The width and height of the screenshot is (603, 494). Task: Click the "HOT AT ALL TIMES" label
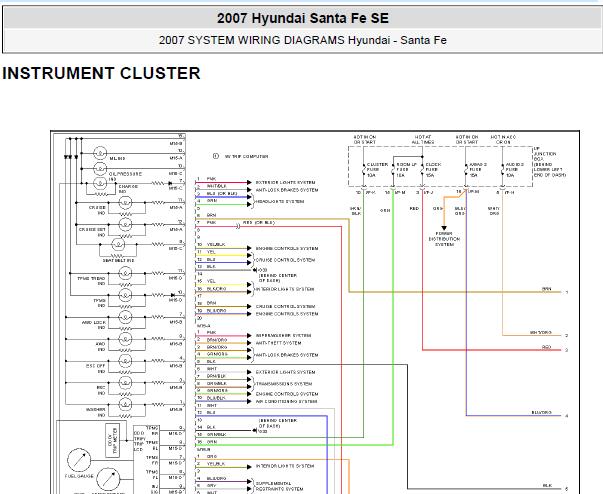click(423, 140)
